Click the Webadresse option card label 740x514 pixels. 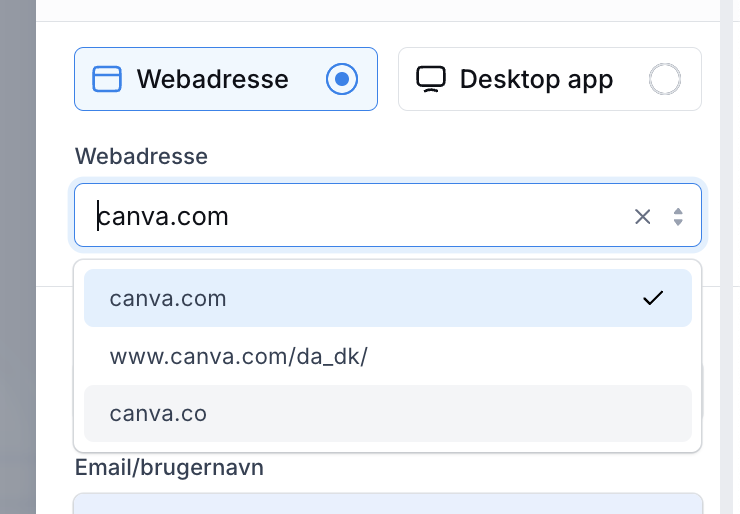click(x=212, y=79)
